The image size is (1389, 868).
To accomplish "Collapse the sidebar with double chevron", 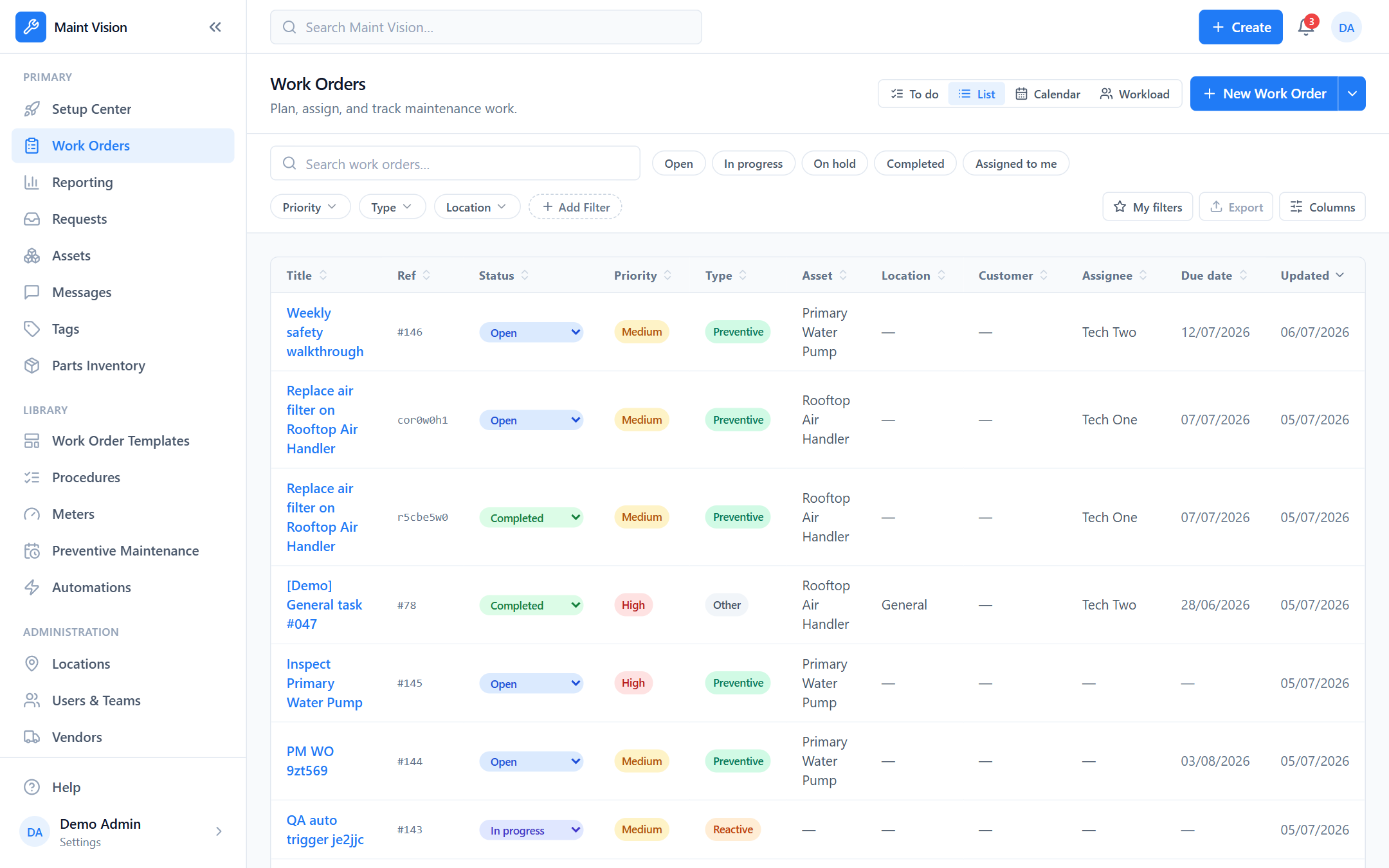I will (215, 27).
